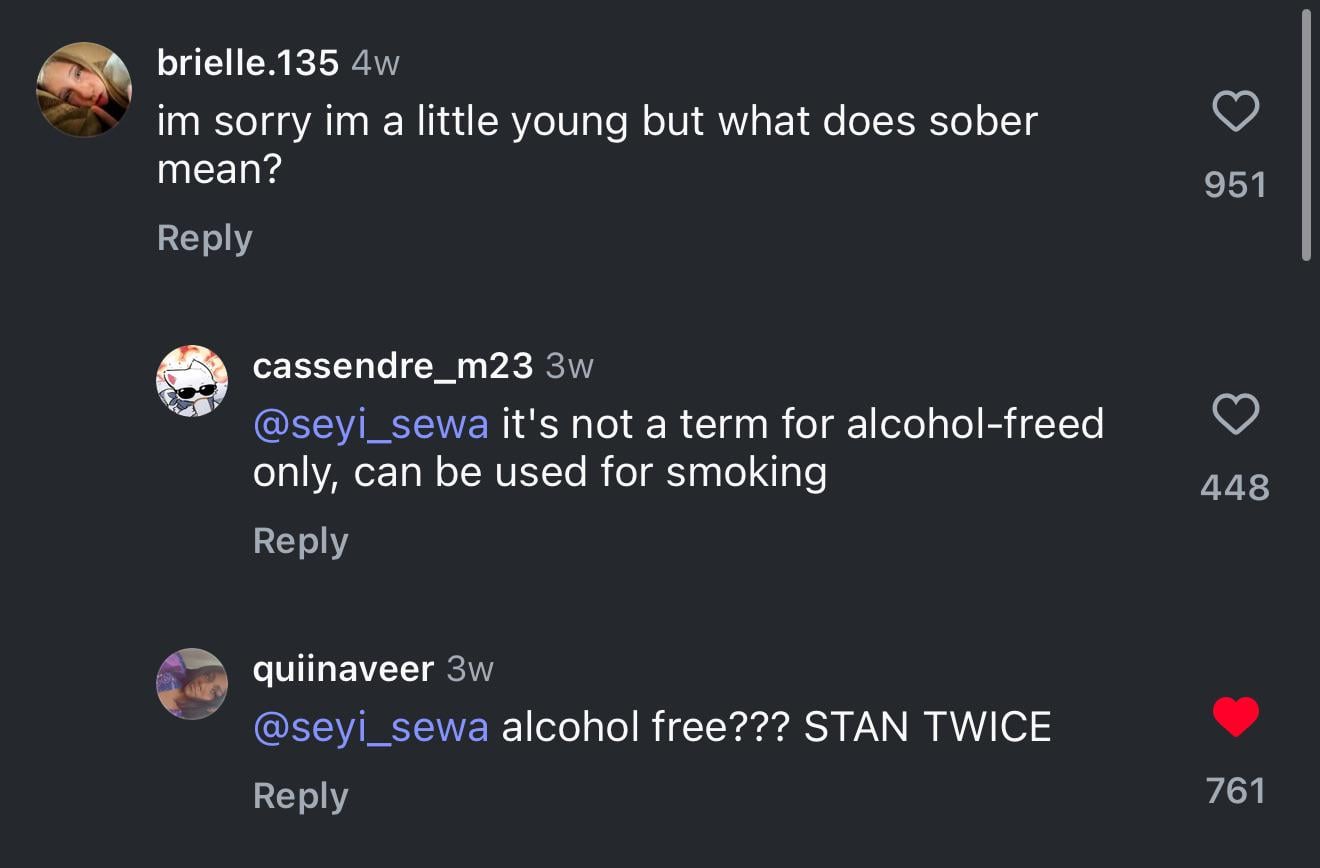View the 448 likes count
The image size is (1320, 868).
(1235, 488)
